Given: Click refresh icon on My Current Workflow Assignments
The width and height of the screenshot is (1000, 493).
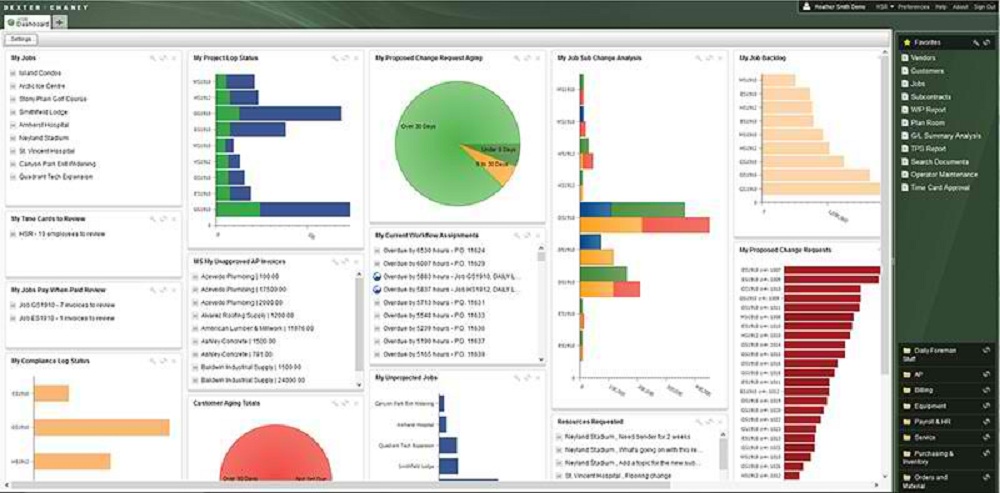Looking at the screenshot, I should point(527,235).
